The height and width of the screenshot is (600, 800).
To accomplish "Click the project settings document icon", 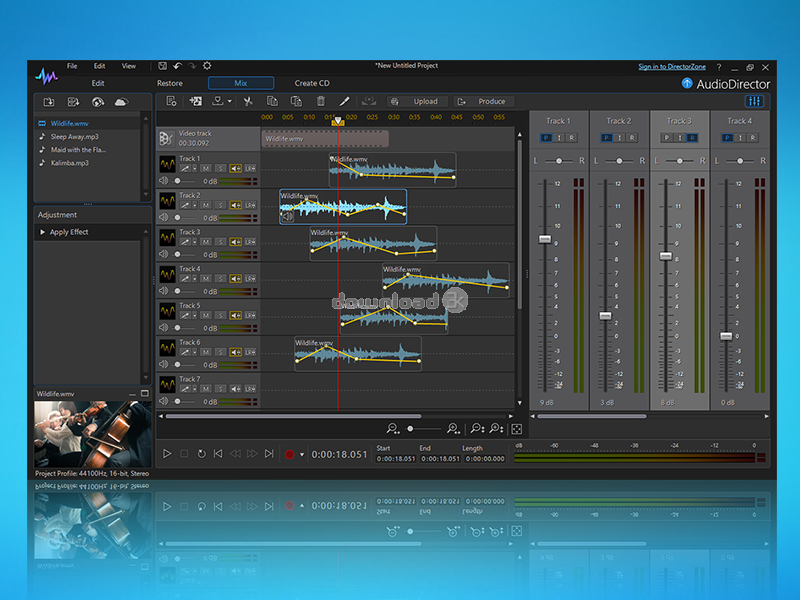I will coord(171,102).
